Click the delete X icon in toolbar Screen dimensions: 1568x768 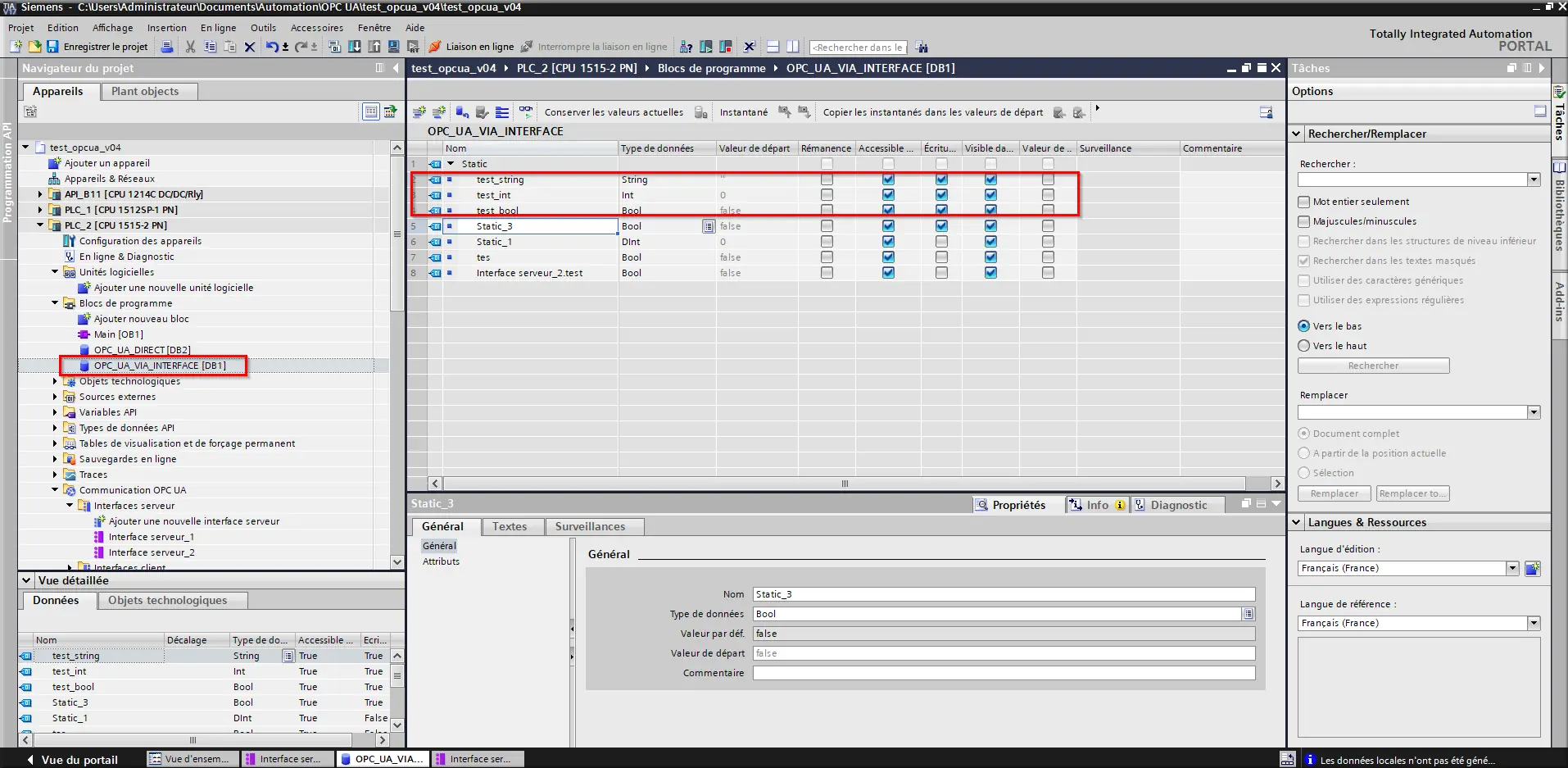[250, 47]
